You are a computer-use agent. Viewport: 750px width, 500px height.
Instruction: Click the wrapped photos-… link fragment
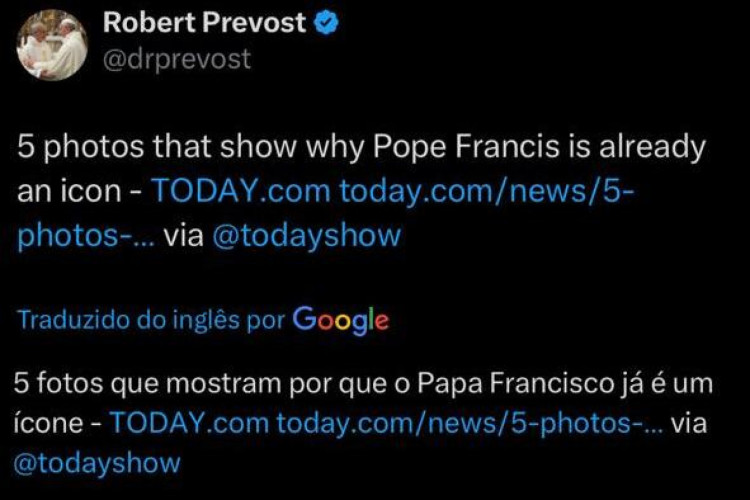[x=86, y=236]
